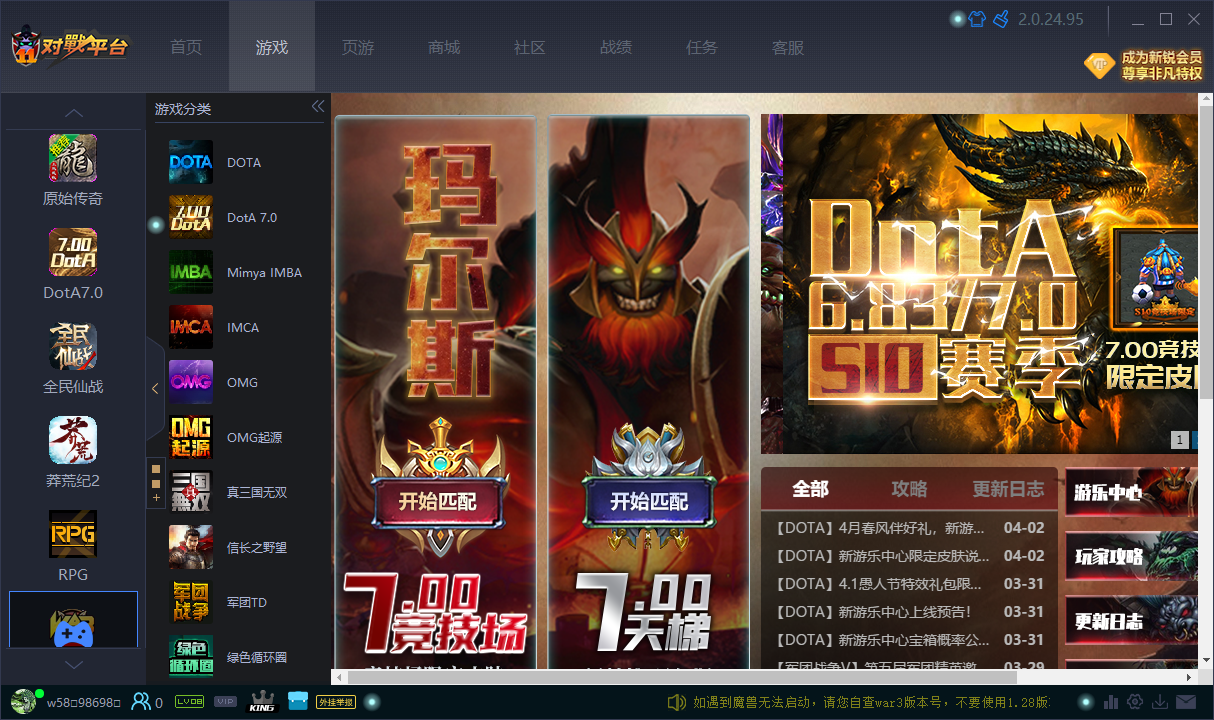The height and width of the screenshot is (720, 1214).
Task: Click the DotA S10赛季 banner image
Action: point(979,283)
